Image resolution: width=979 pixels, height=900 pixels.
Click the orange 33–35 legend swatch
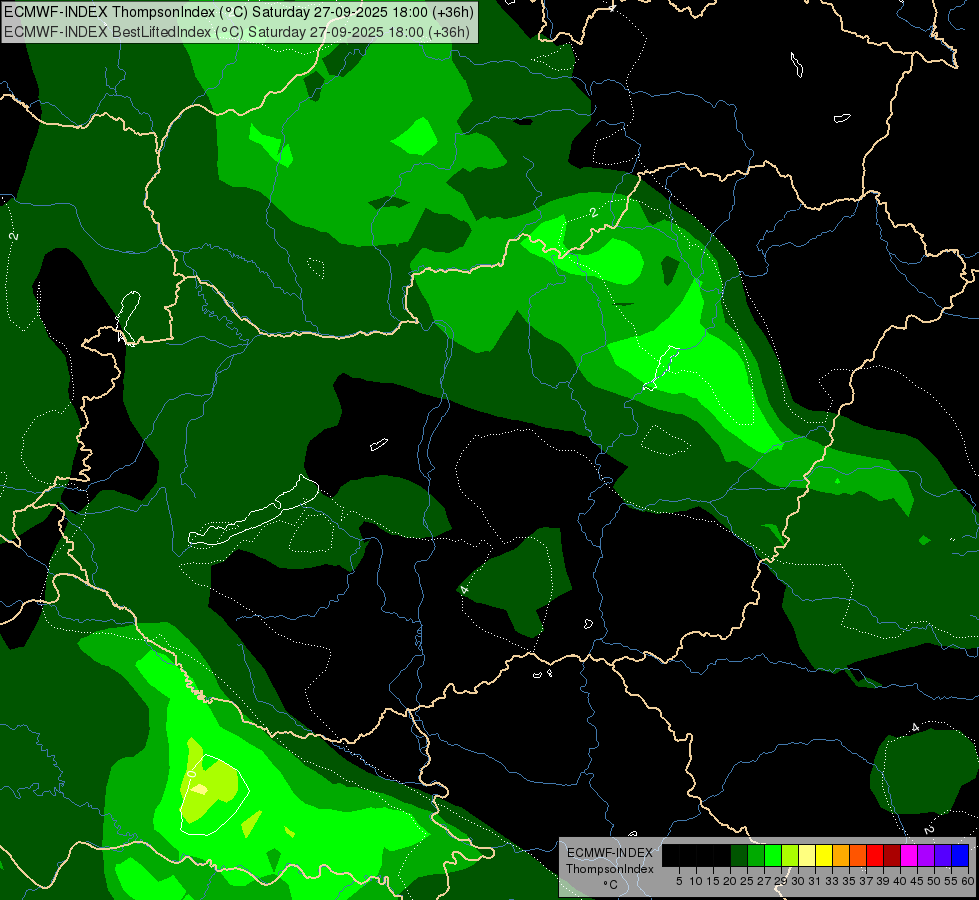pos(843,855)
